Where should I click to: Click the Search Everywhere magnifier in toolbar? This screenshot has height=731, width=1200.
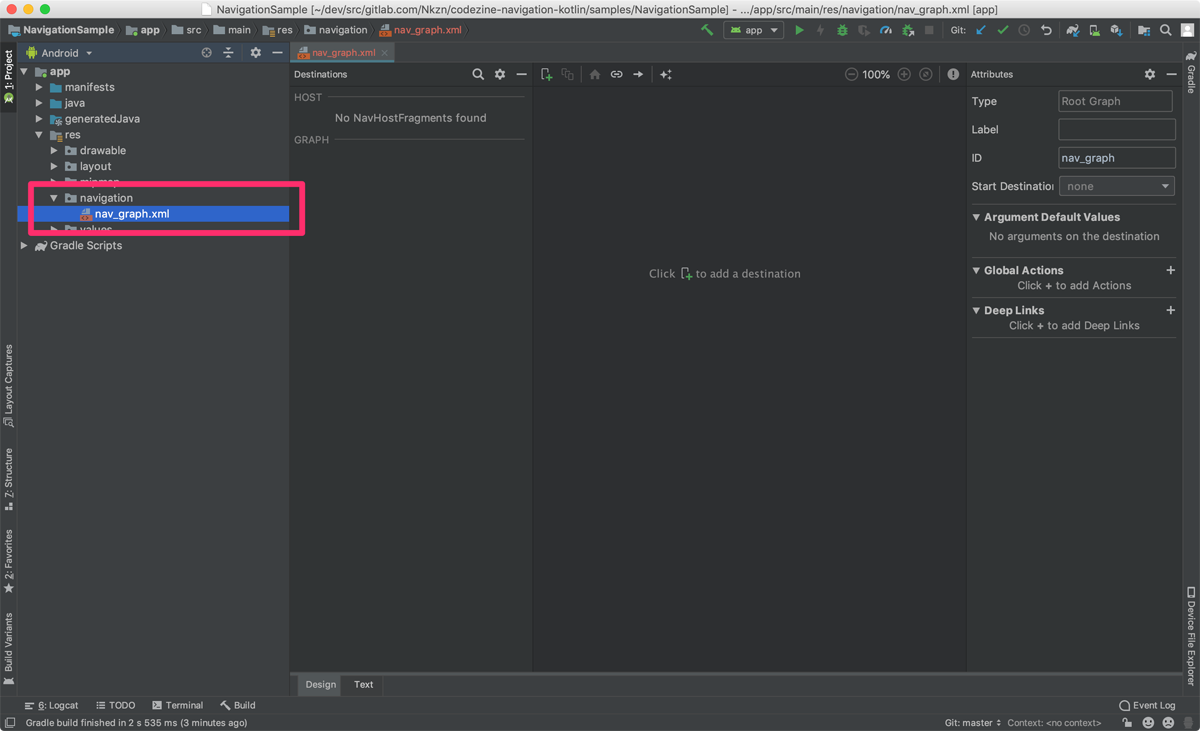tap(1166, 30)
